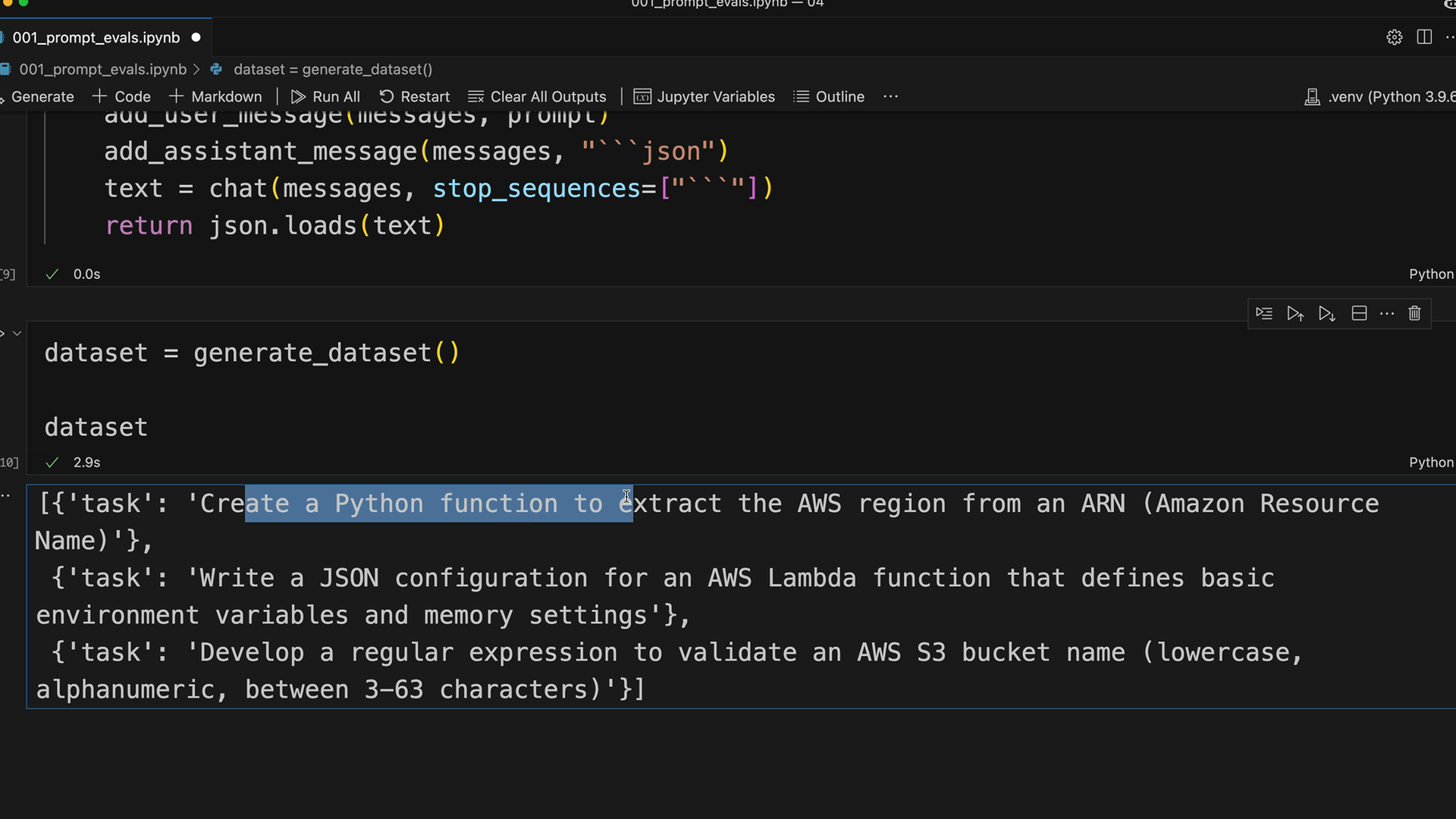Click the 0.0s execution status checkmark
The height and width of the screenshot is (819, 1456).
coord(52,274)
